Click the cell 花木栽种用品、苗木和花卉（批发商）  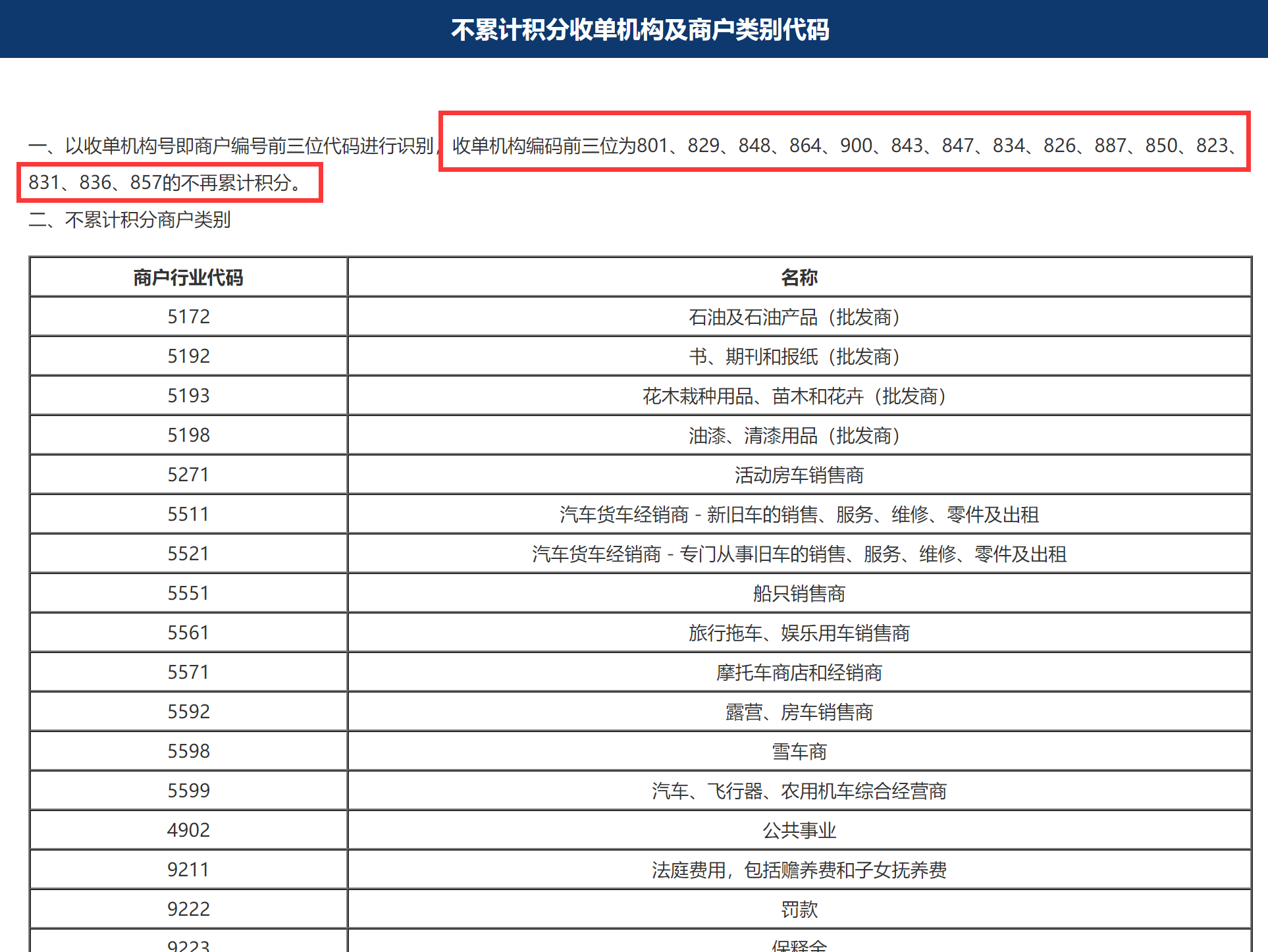[799, 396]
